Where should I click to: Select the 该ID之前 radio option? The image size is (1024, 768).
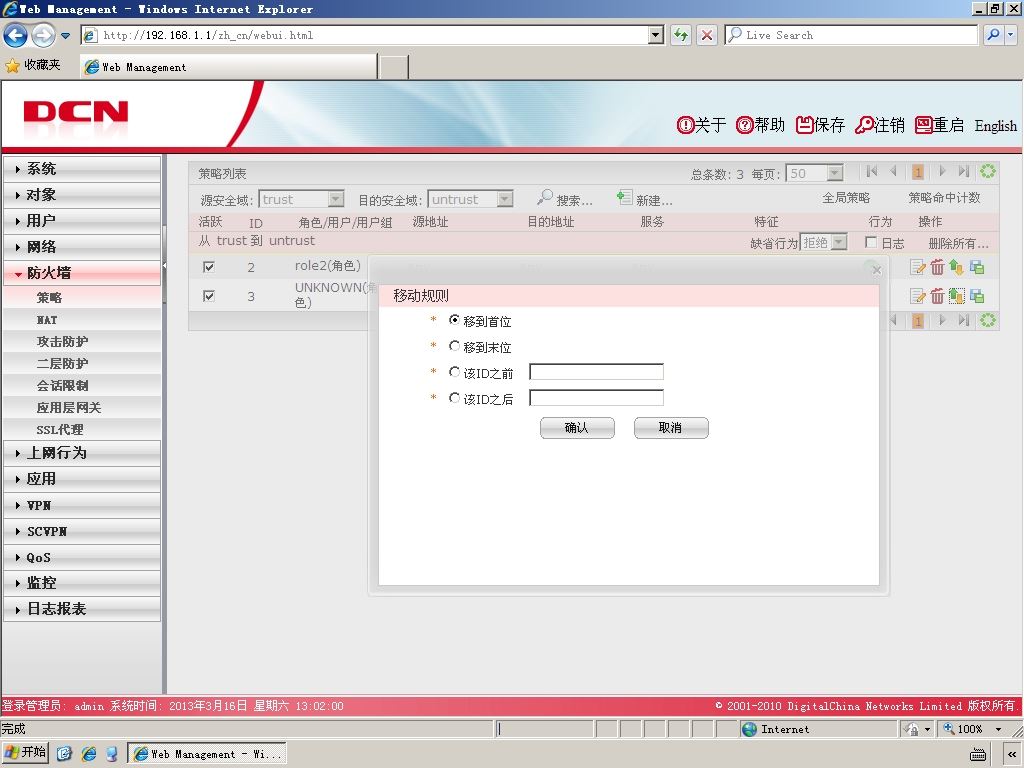click(455, 372)
